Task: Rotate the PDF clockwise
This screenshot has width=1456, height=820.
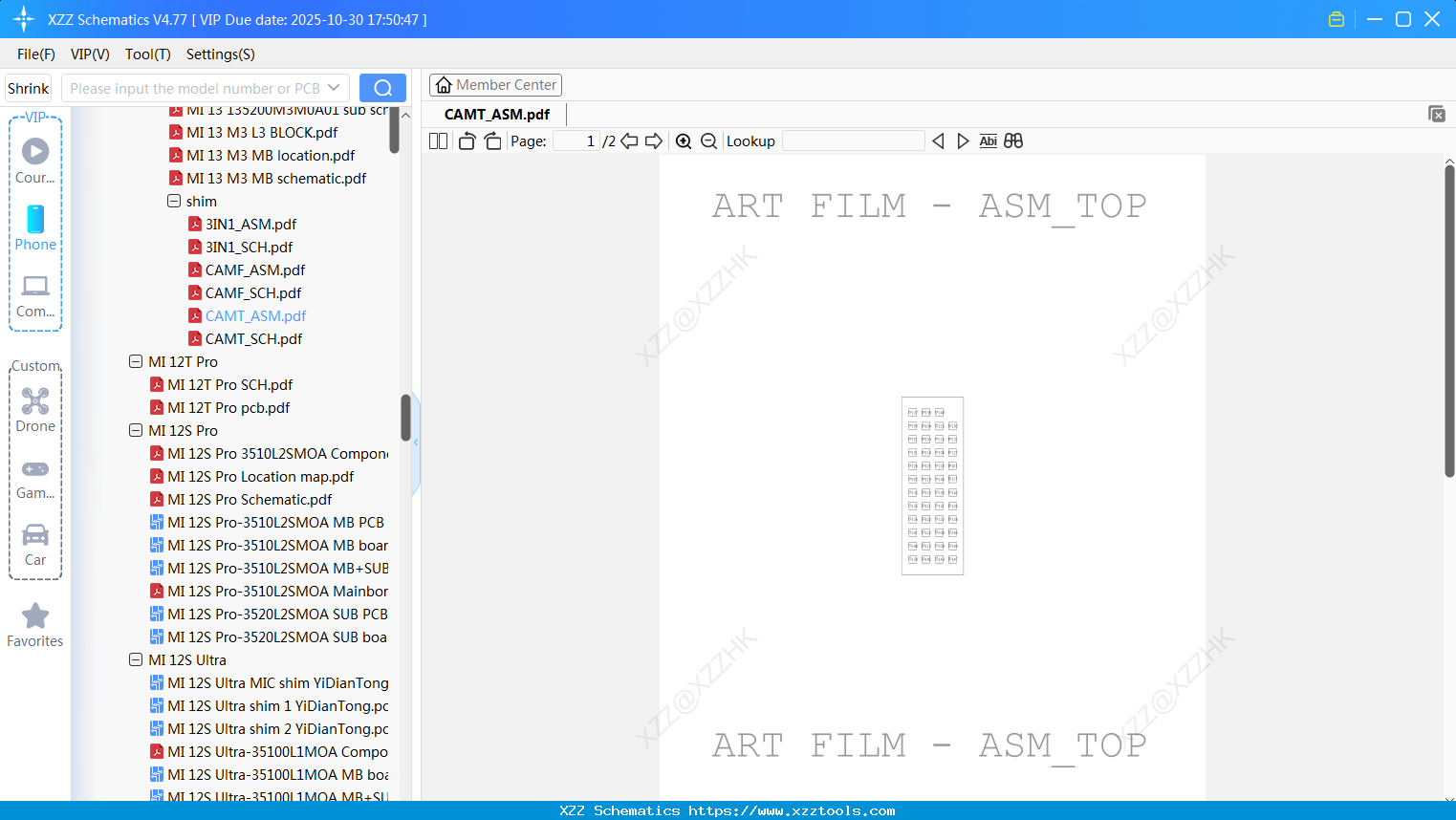Action: click(491, 140)
